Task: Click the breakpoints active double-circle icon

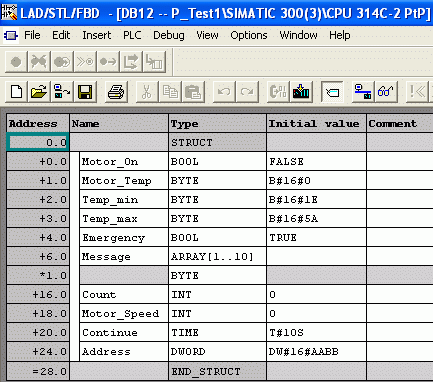Action: point(62,62)
